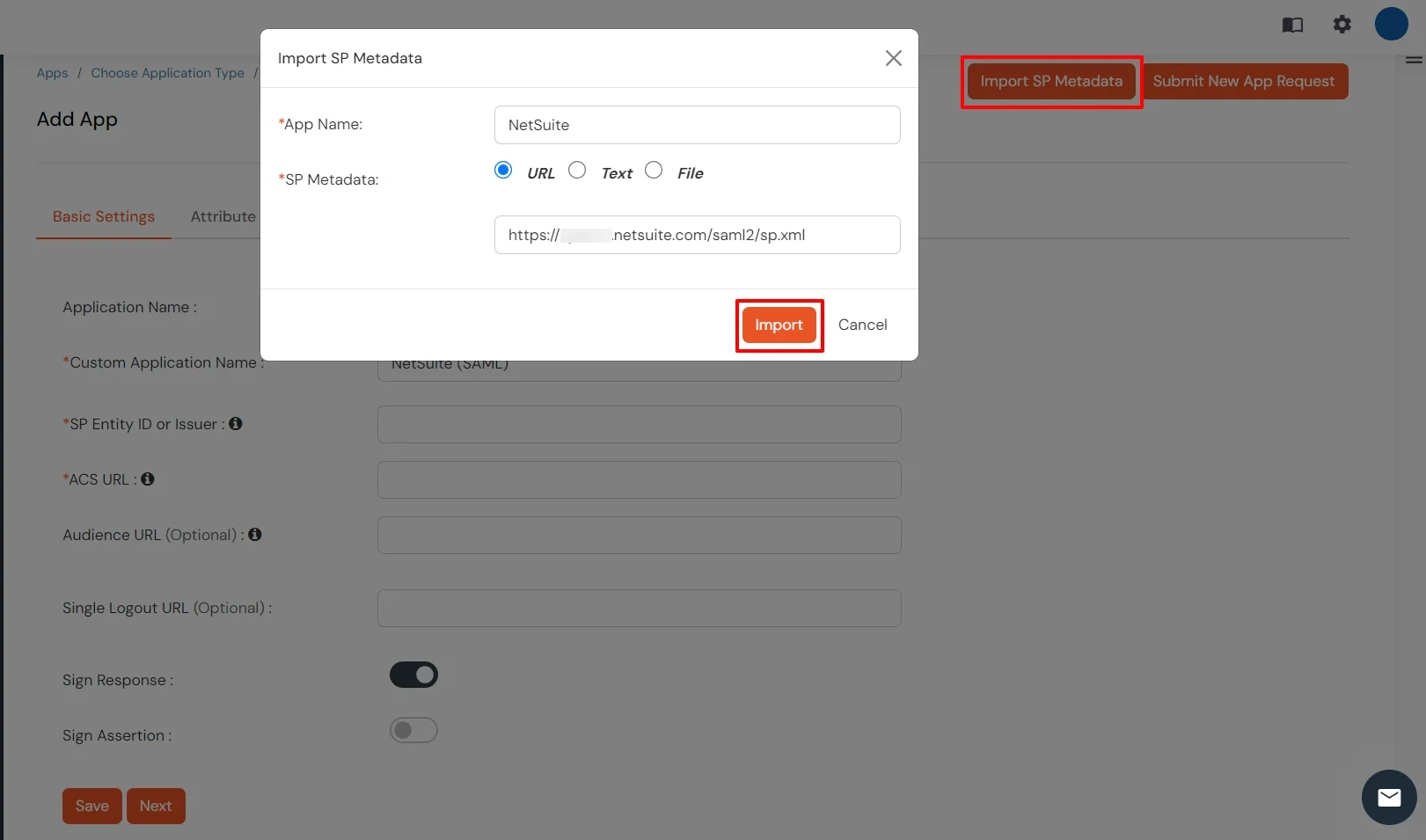Select the URL metadata radio option
The image size is (1426, 840).
(x=503, y=171)
